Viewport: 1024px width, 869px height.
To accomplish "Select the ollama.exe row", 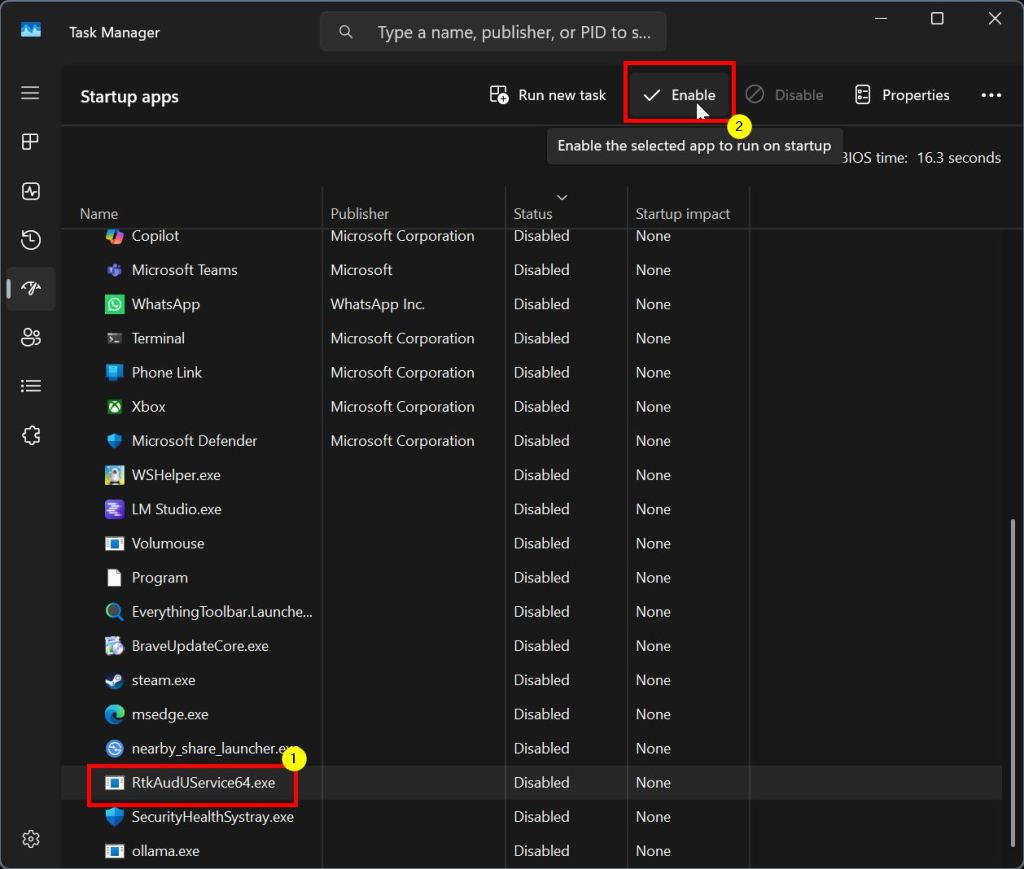I will click(532, 851).
